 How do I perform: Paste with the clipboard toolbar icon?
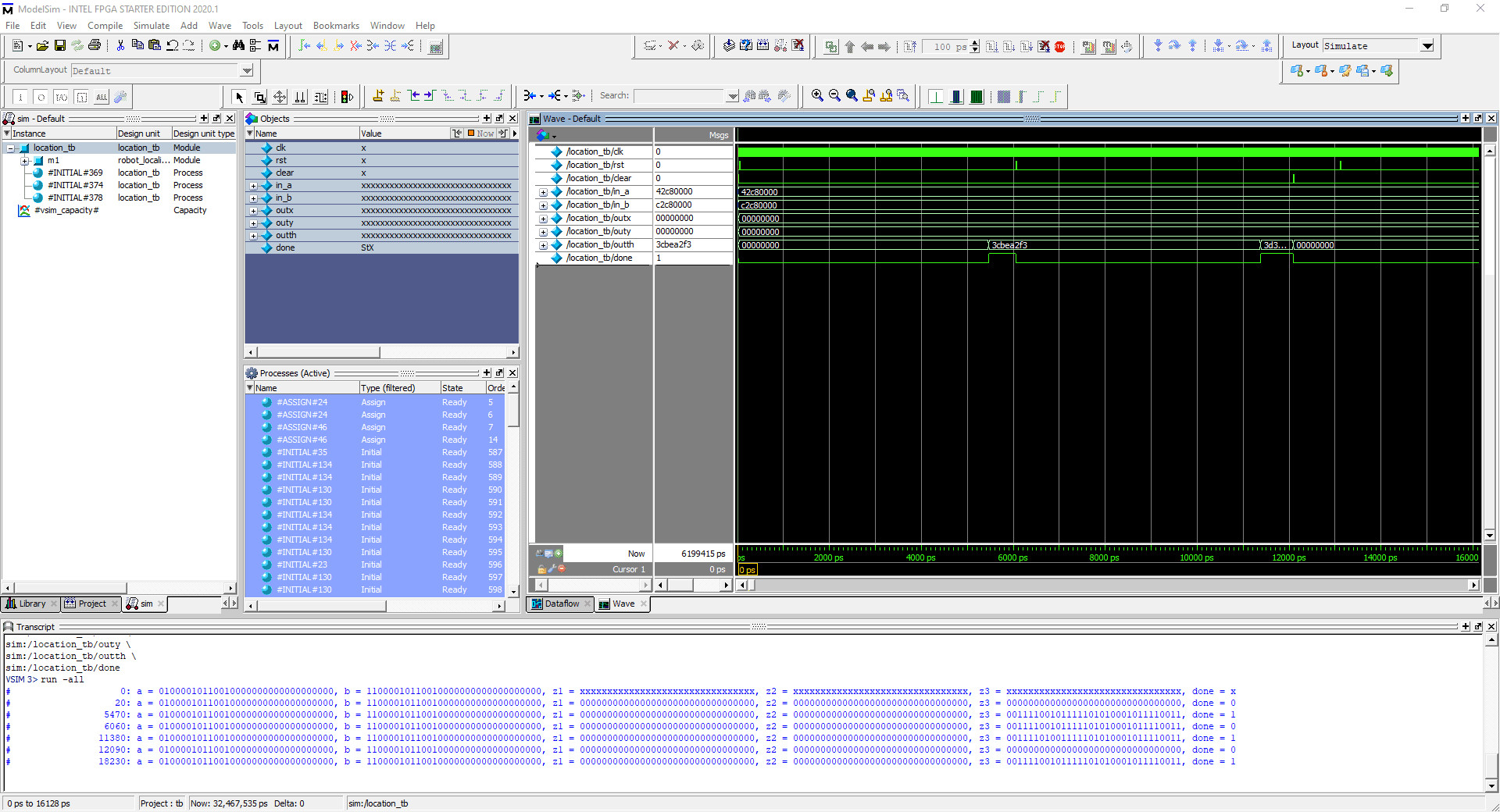[x=154, y=46]
